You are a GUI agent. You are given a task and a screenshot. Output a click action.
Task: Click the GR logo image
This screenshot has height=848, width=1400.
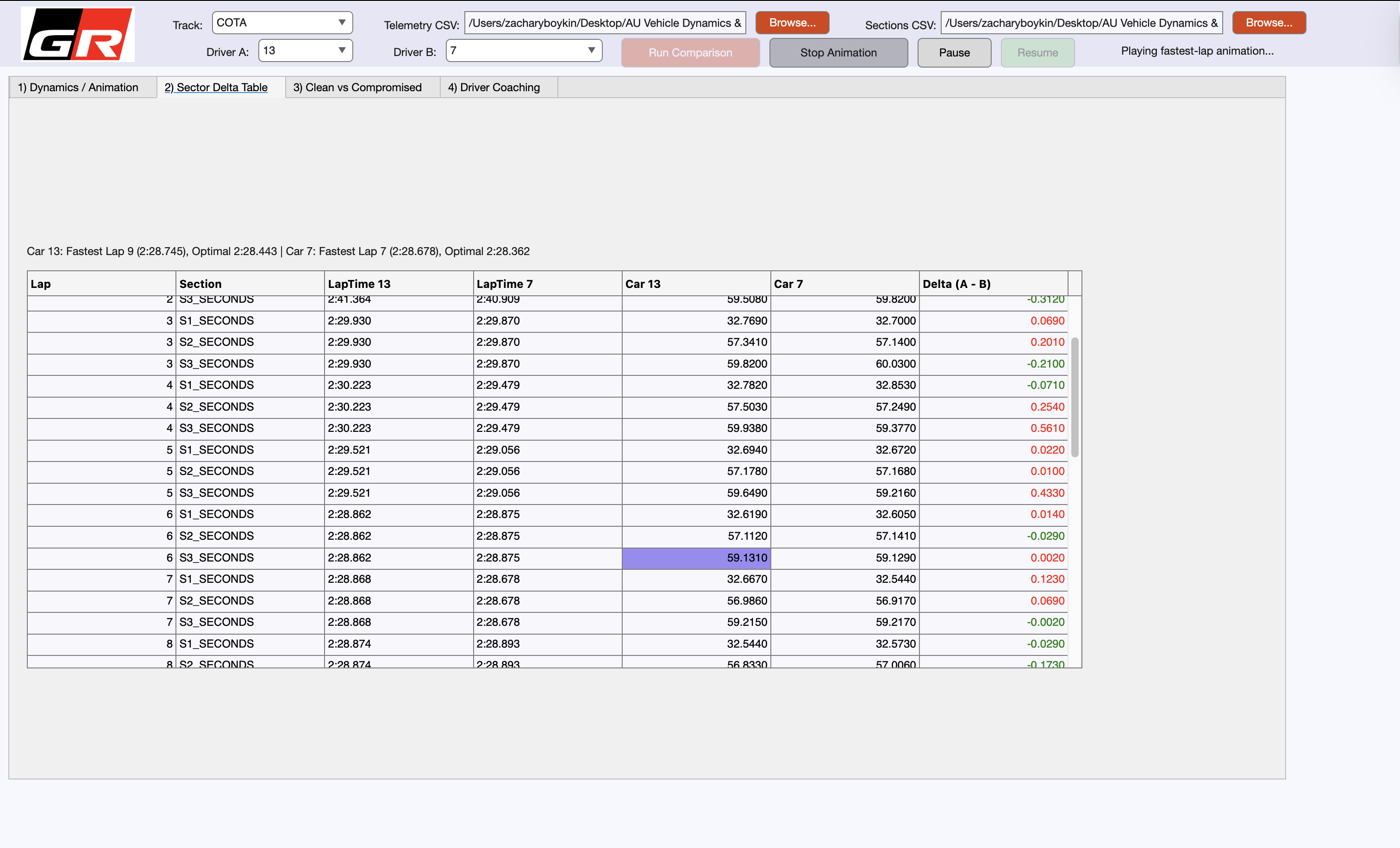[x=78, y=34]
